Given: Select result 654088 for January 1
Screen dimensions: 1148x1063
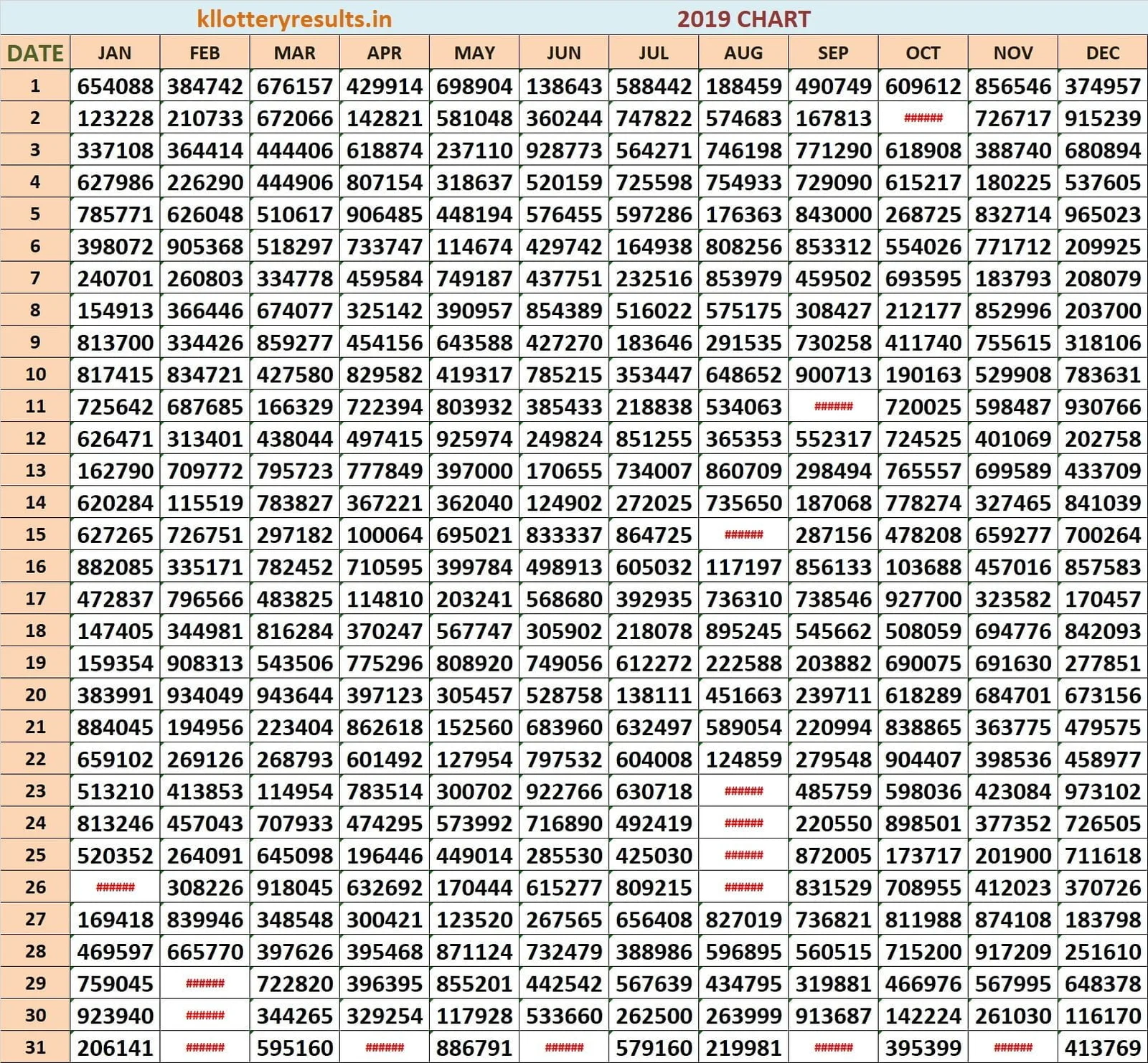Looking at the screenshot, I should point(115,86).
